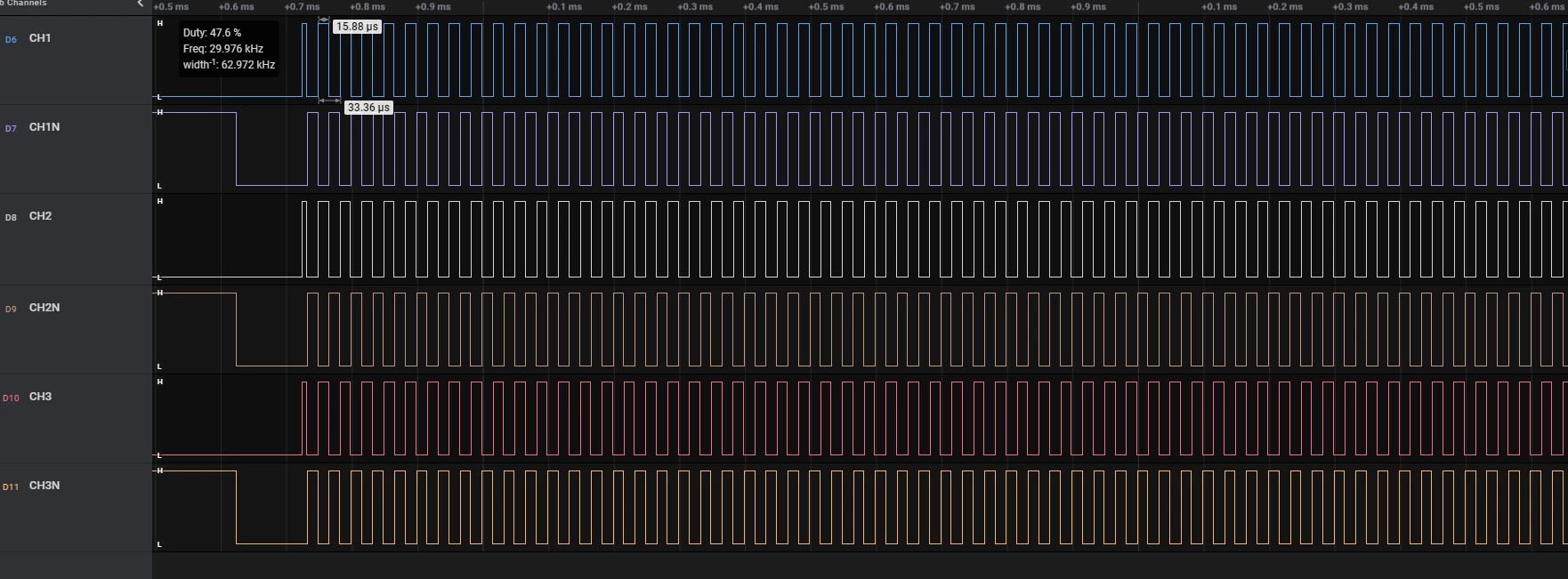Click the first +0.6 ms ruler marker
The height and width of the screenshot is (579, 1568).
pos(236,6)
